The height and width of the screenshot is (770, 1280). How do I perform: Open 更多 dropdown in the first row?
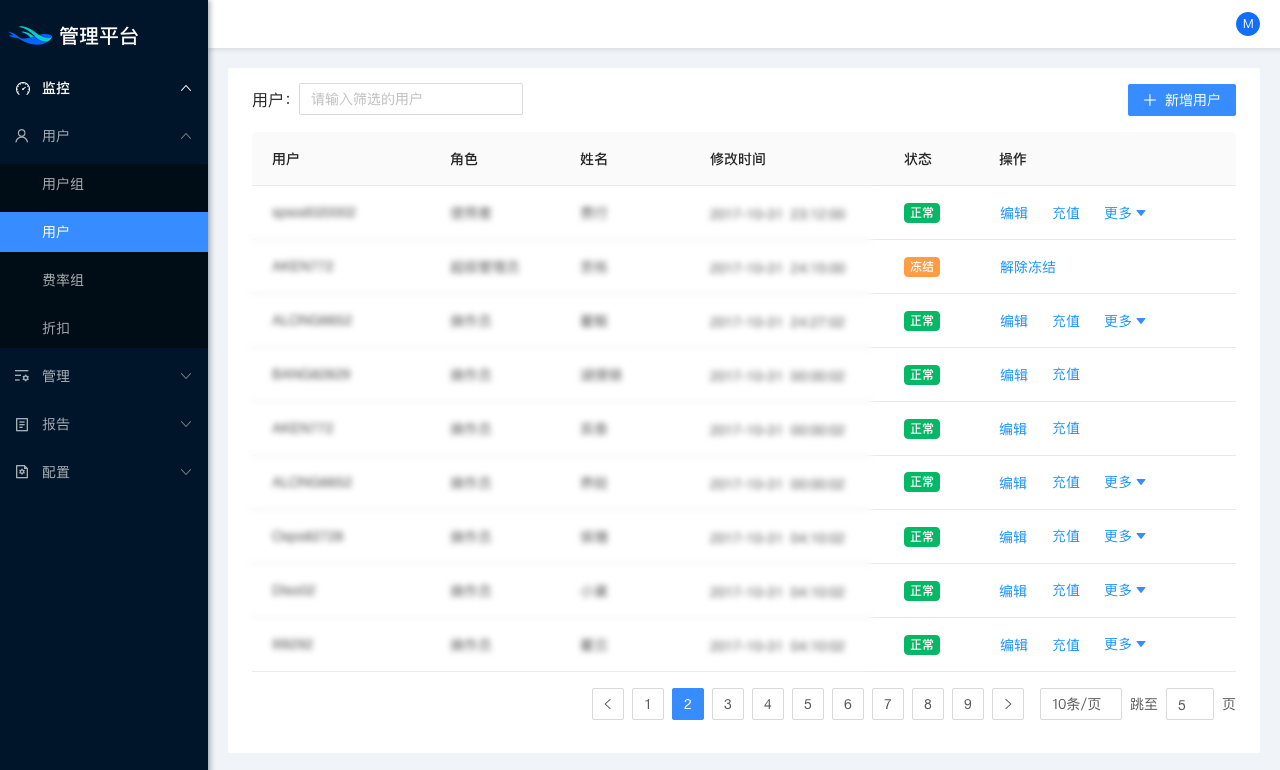[x=1124, y=213]
